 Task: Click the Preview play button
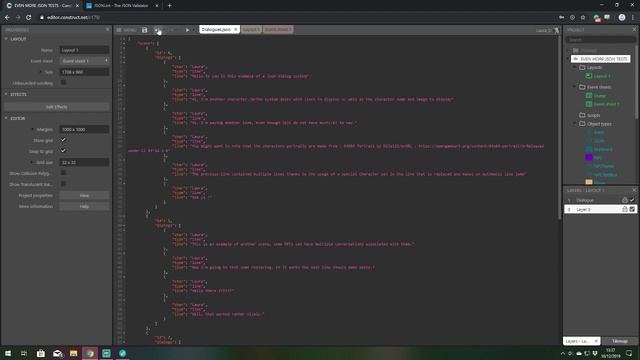[187, 30]
